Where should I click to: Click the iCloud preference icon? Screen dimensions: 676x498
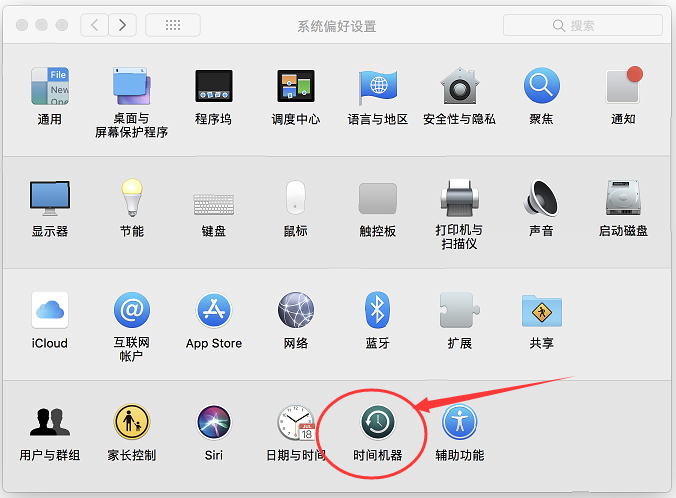[x=49, y=310]
